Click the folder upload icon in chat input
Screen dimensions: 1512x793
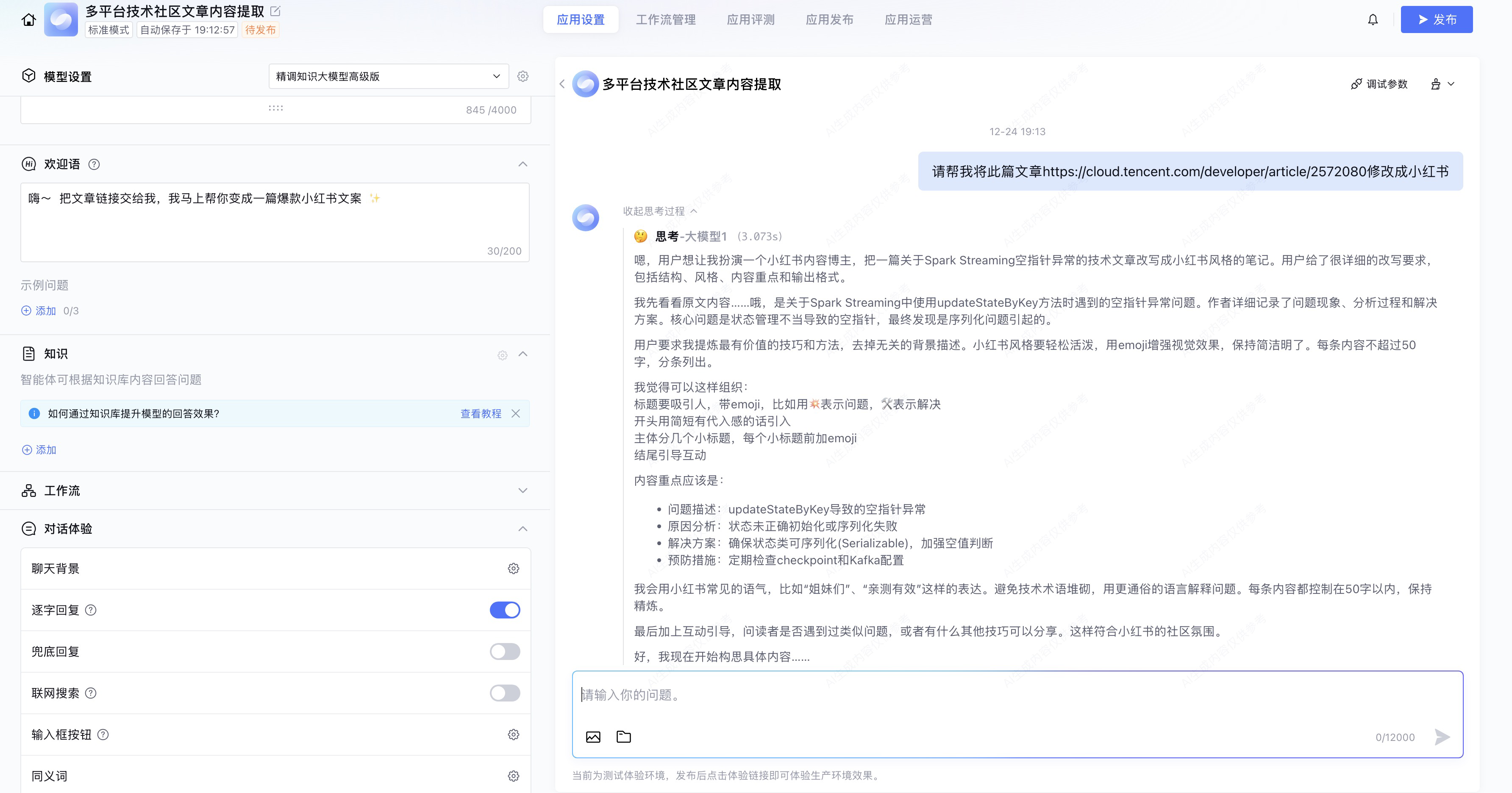coord(623,737)
